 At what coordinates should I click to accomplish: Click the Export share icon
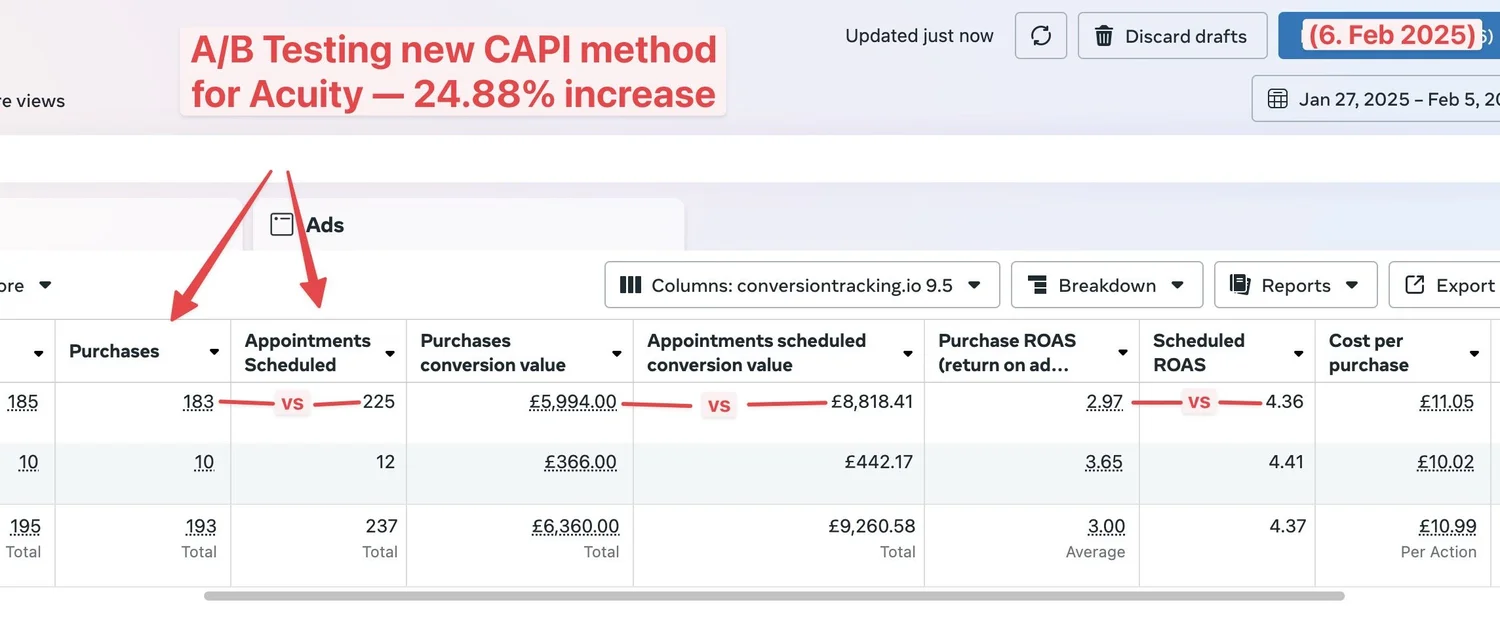[1415, 284]
